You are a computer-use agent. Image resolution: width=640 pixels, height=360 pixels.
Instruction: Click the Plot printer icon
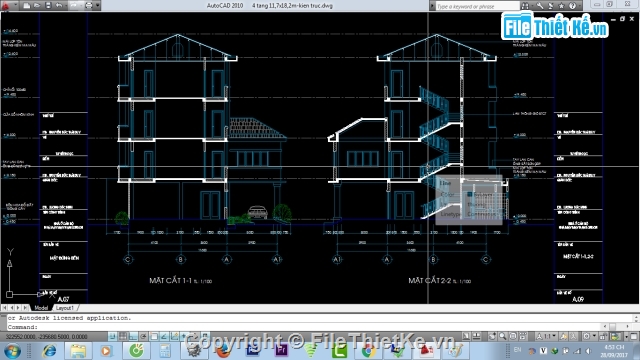click(x=89, y=6)
